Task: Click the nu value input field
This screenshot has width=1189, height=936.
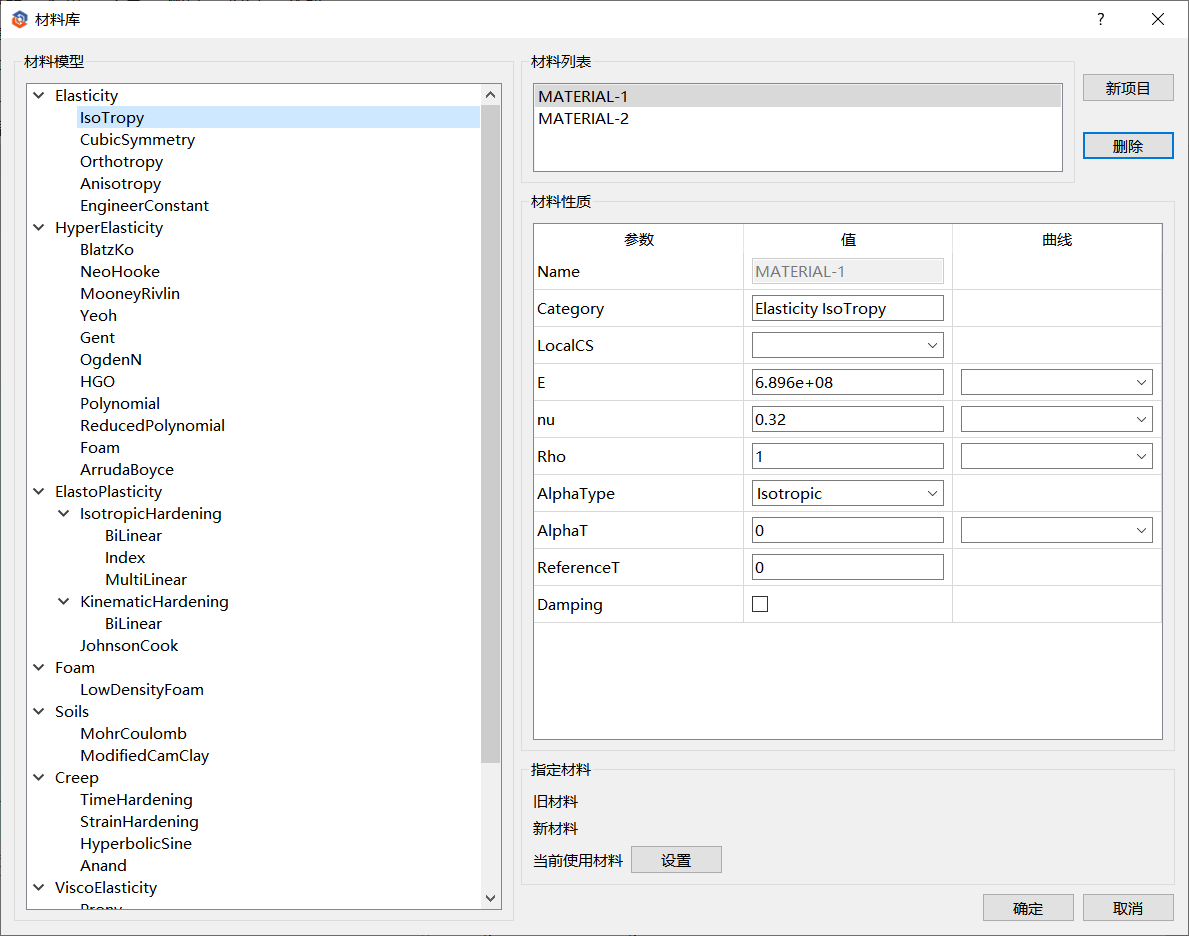Action: [x=848, y=419]
